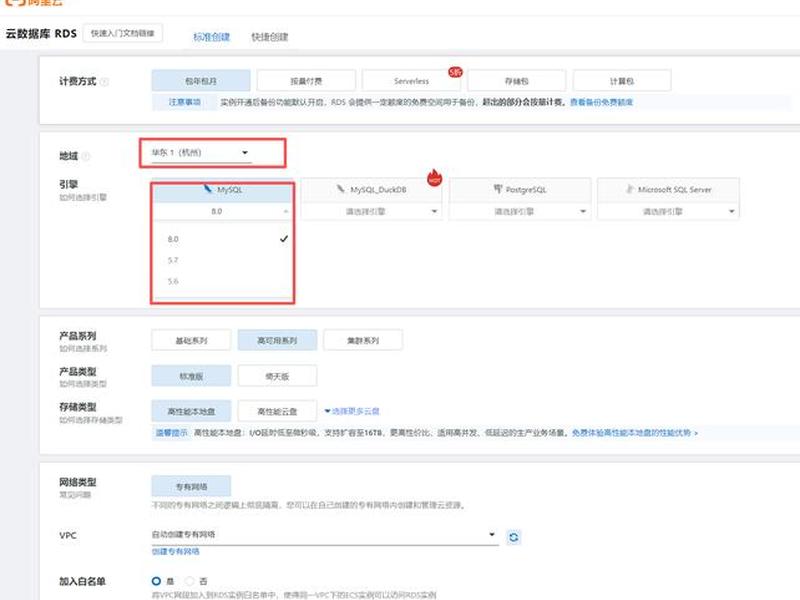The height and width of the screenshot is (600, 800).
Task: Select 倚天版 product type
Action: pyautogui.click(x=277, y=376)
